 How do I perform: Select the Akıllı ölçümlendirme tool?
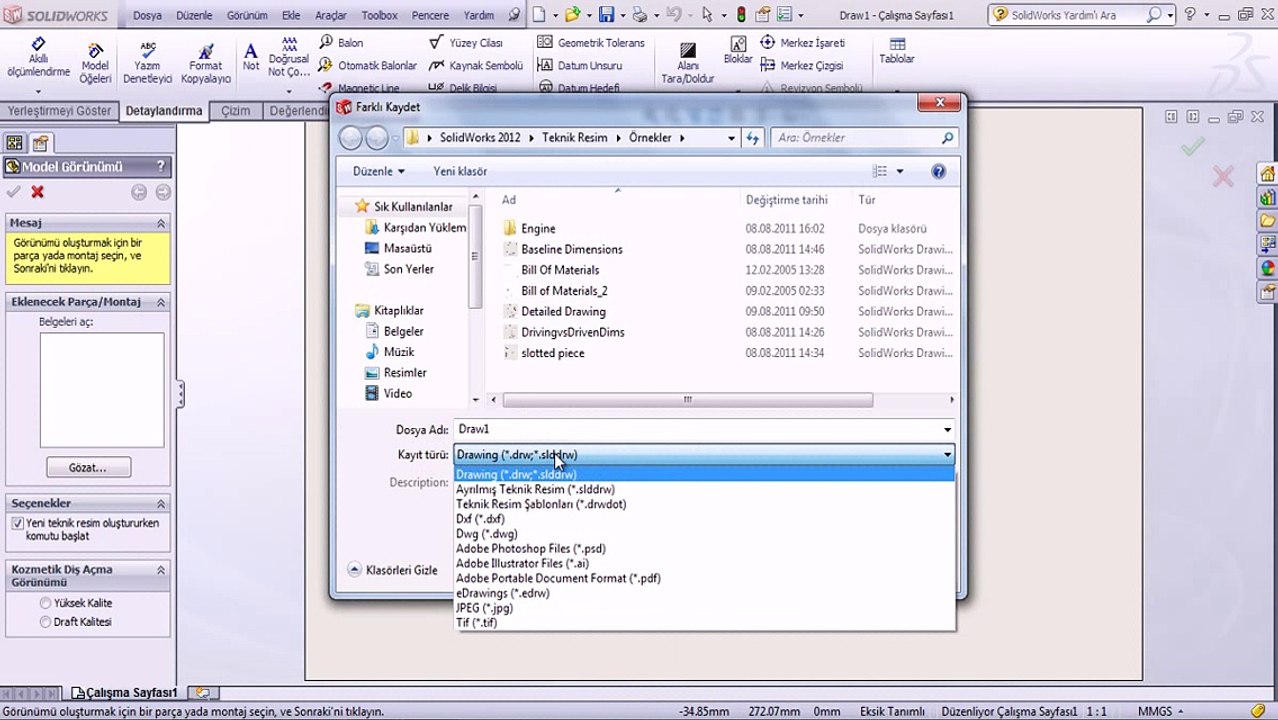(38, 60)
